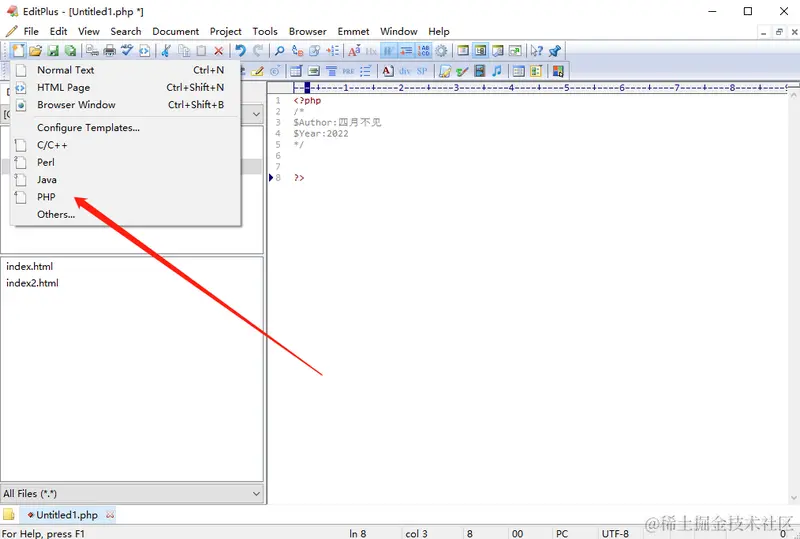800x539 pixels.
Task: Insert a table using the HTML toolbar
Action: [x=296, y=71]
